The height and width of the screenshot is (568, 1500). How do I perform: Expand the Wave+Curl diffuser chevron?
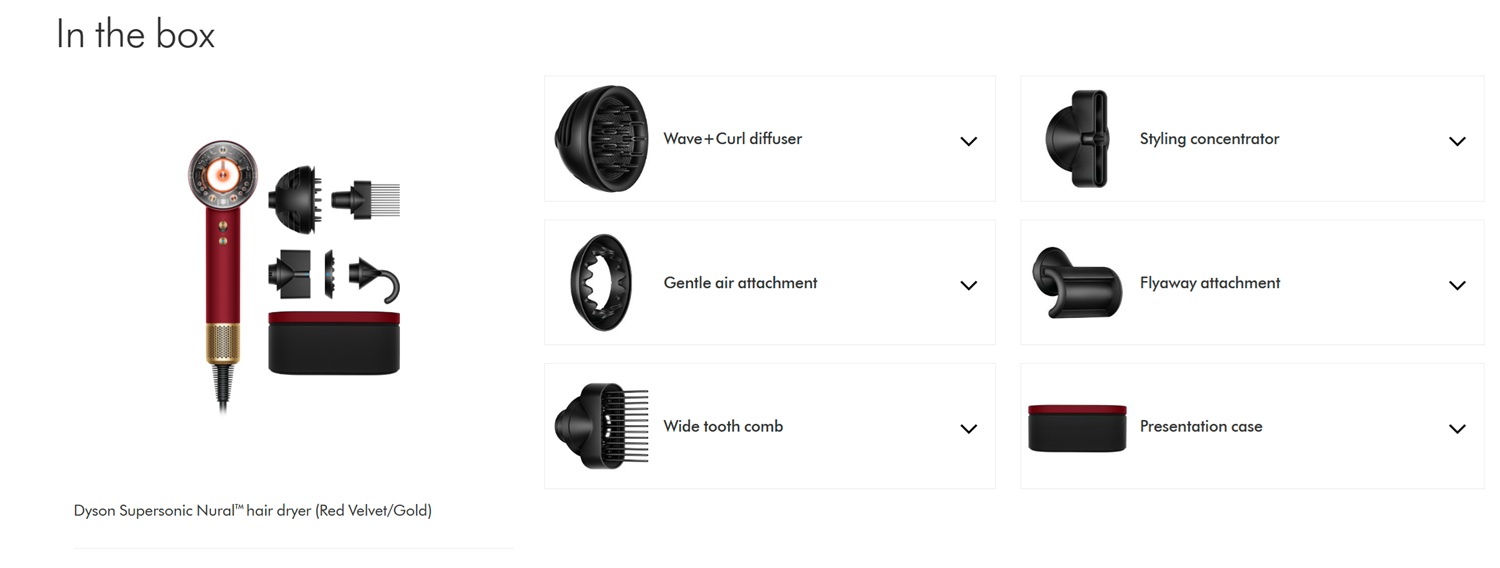coord(968,141)
